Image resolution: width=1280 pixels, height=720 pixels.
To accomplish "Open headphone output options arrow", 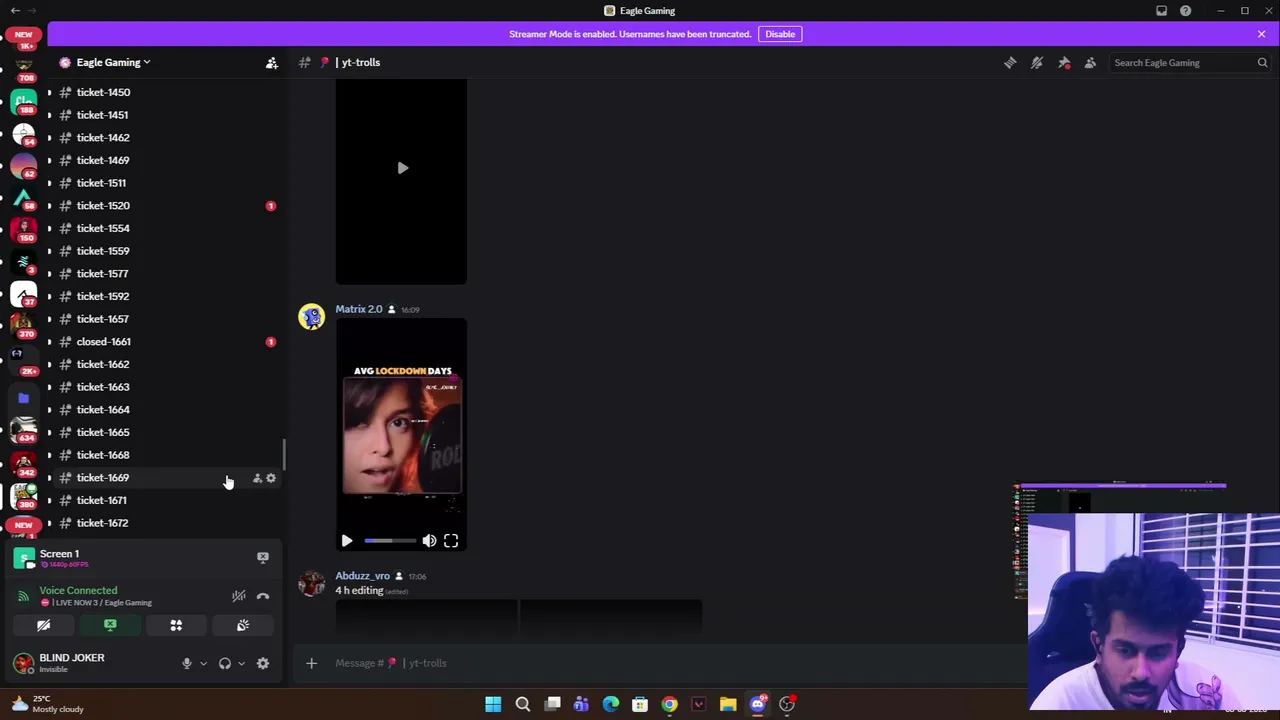I will pos(241,664).
